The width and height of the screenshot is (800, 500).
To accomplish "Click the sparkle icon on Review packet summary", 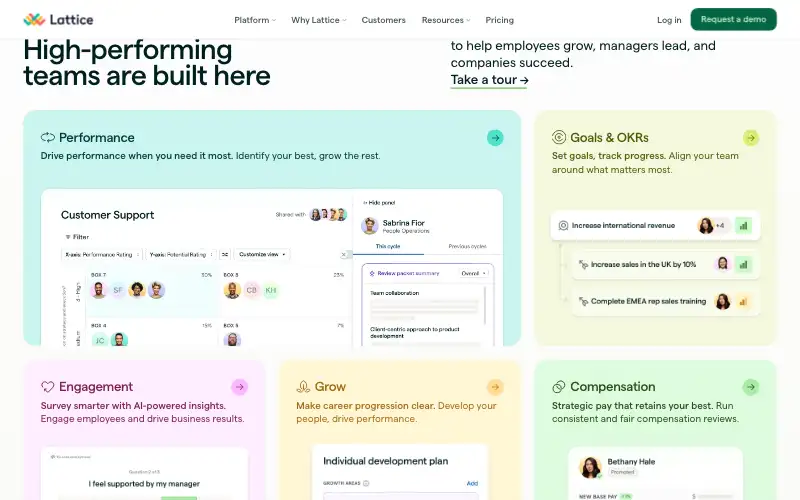I will pyautogui.click(x=372, y=273).
